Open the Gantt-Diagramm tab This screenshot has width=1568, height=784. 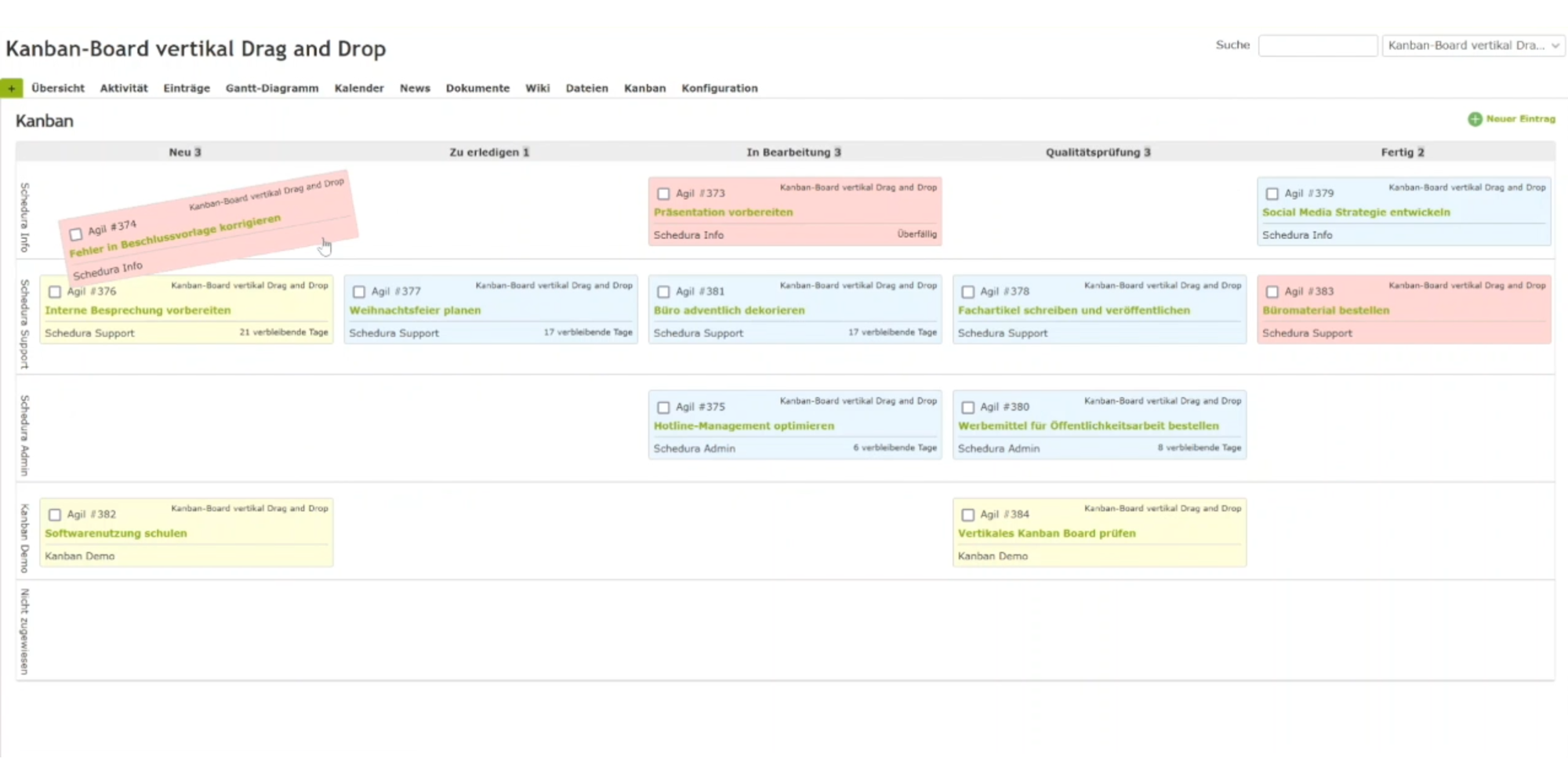(x=272, y=89)
